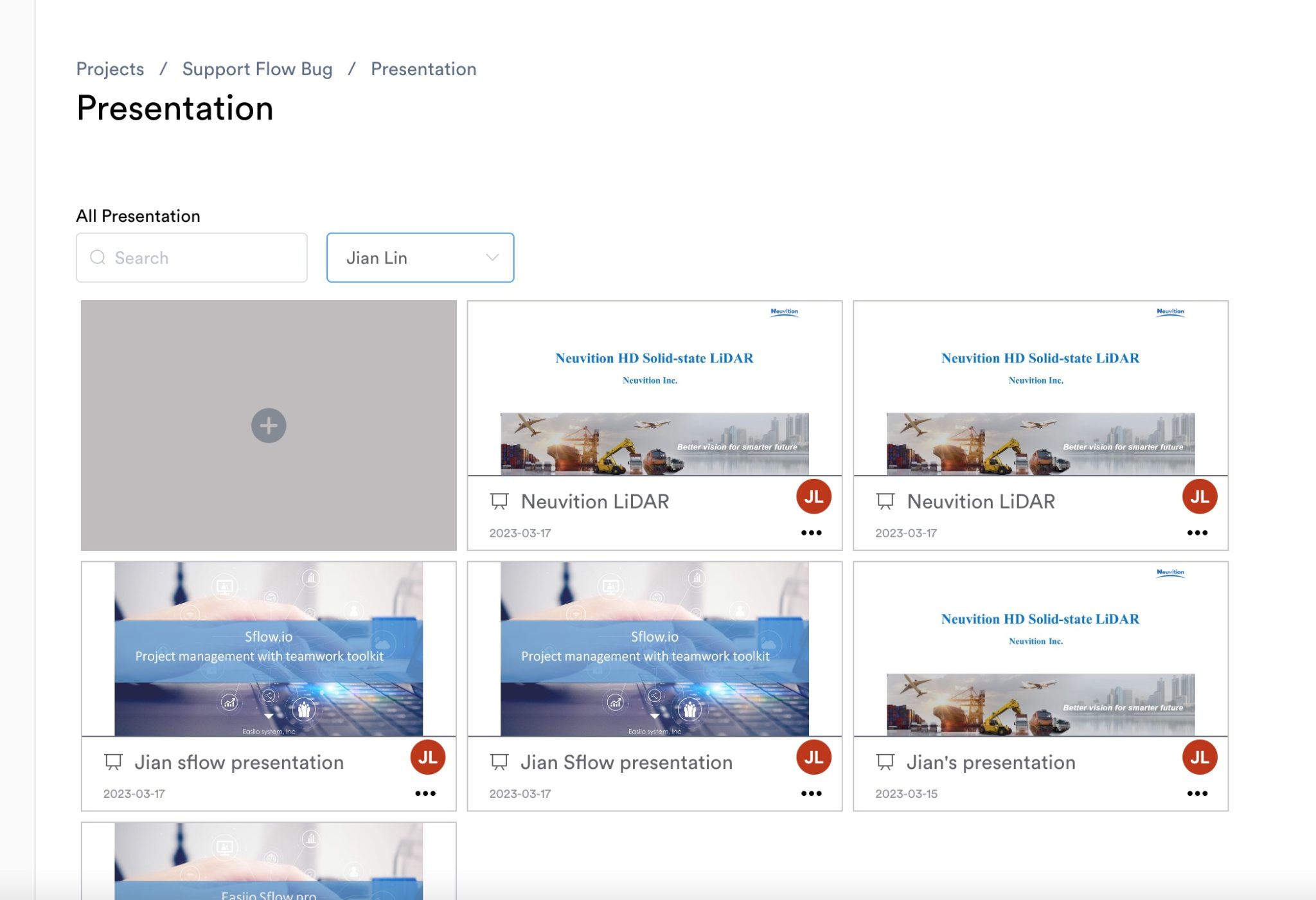Open Support Flow Bug from the breadcrumb
The image size is (1316, 900).
coord(257,68)
